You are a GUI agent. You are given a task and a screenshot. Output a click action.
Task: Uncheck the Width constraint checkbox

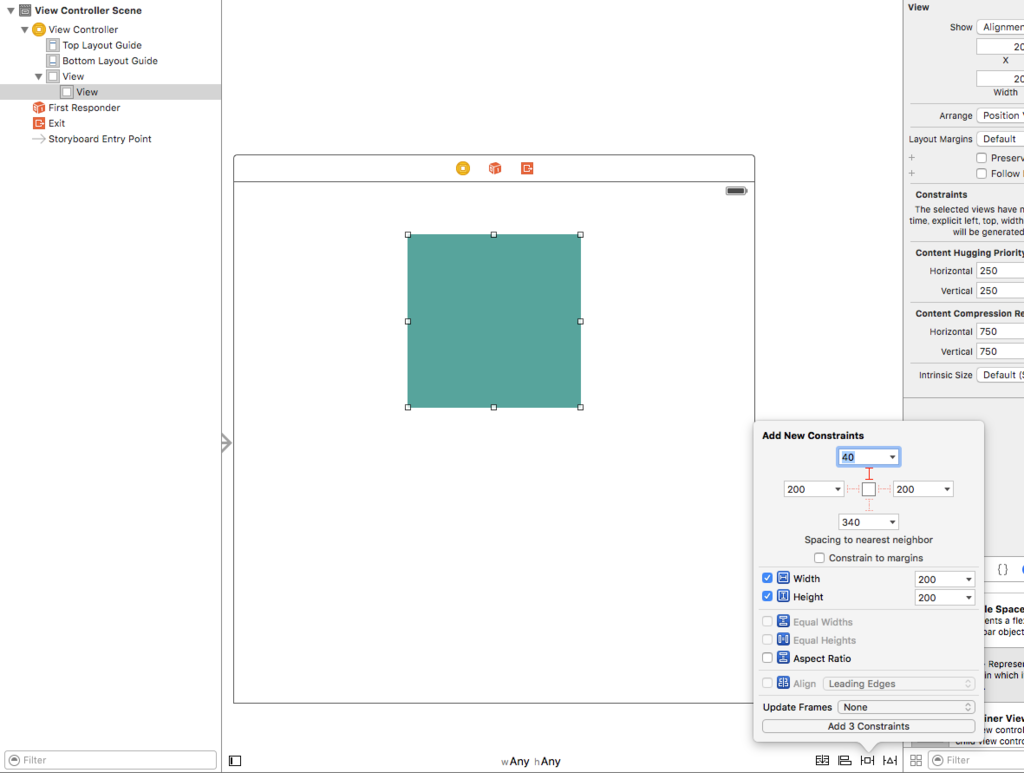click(x=767, y=578)
